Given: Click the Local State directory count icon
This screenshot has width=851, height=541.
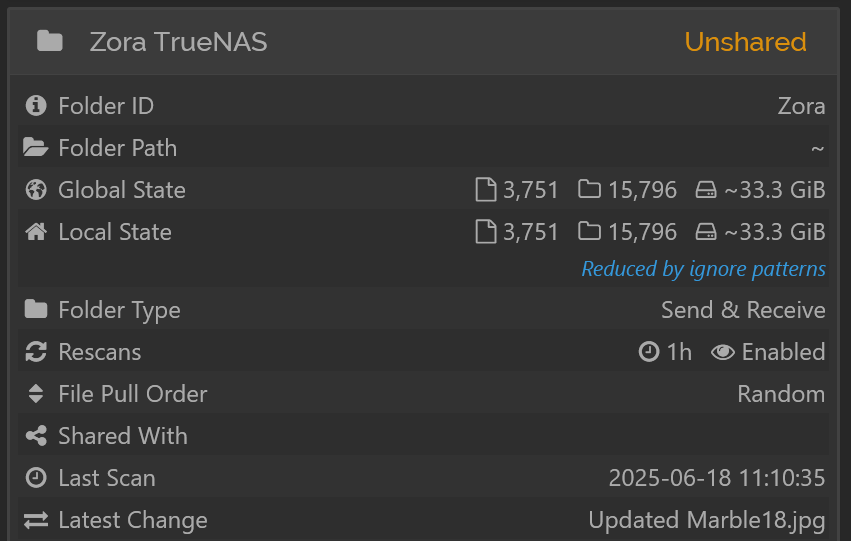Looking at the screenshot, I should click(x=589, y=232).
